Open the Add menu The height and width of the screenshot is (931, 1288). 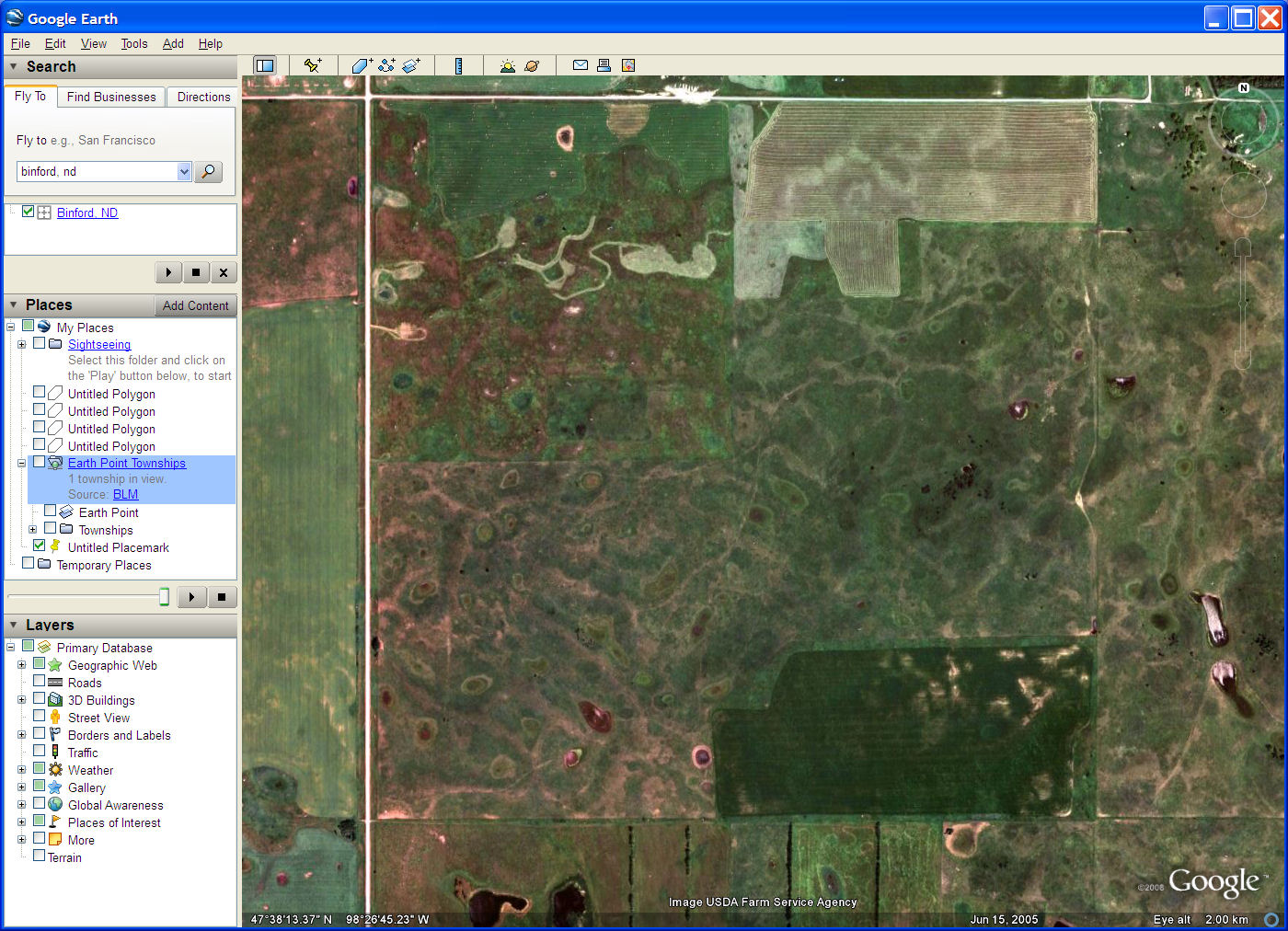coord(173,43)
